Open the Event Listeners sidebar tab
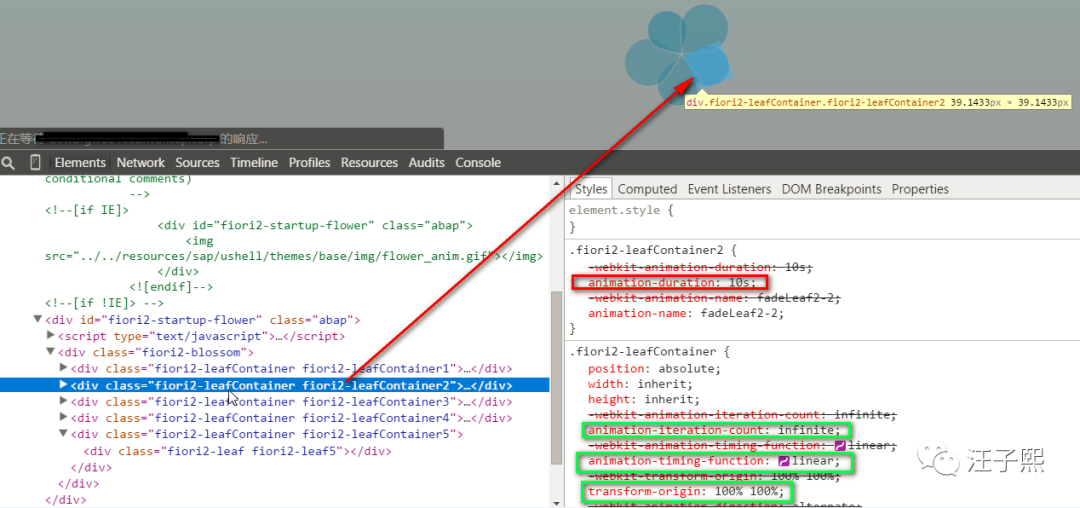The width and height of the screenshot is (1080, 508). (x=729, y=189)
